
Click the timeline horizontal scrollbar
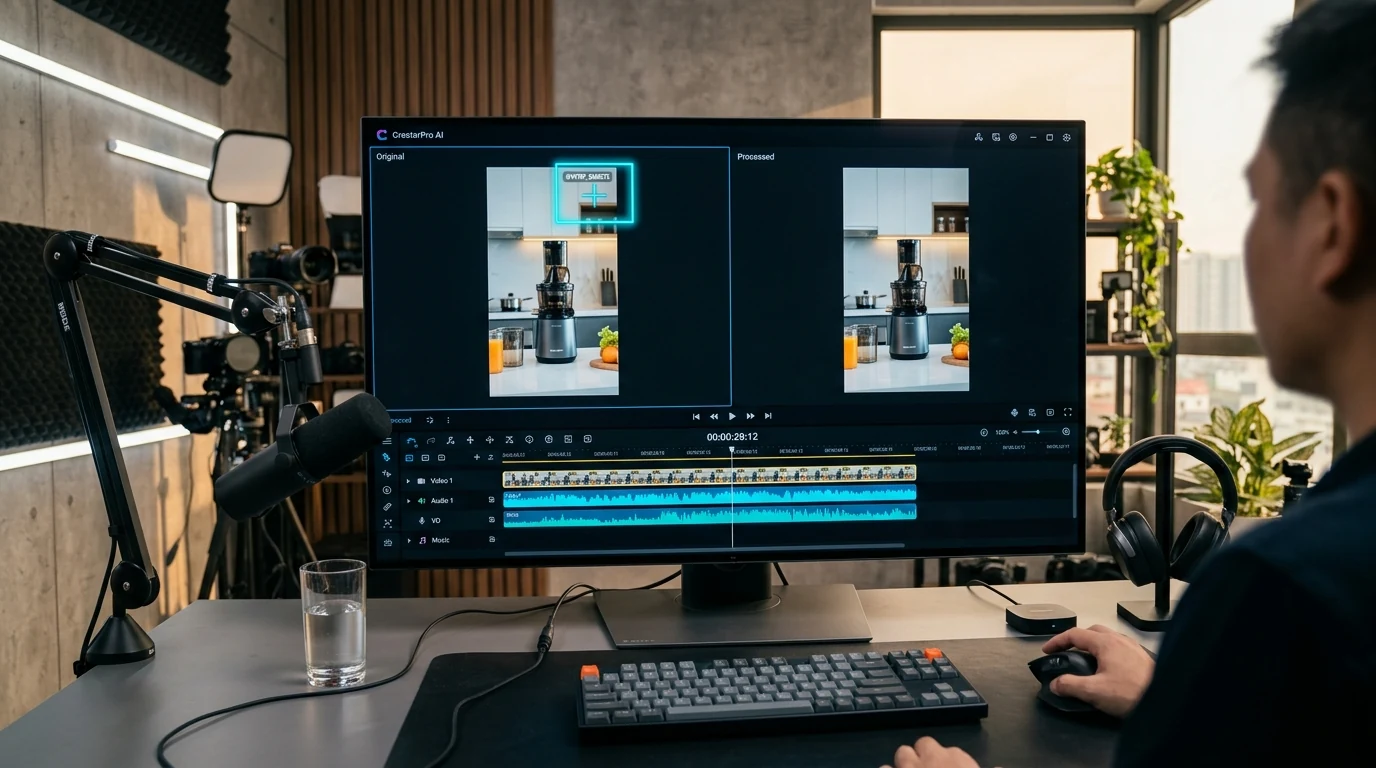coord(705,548)
